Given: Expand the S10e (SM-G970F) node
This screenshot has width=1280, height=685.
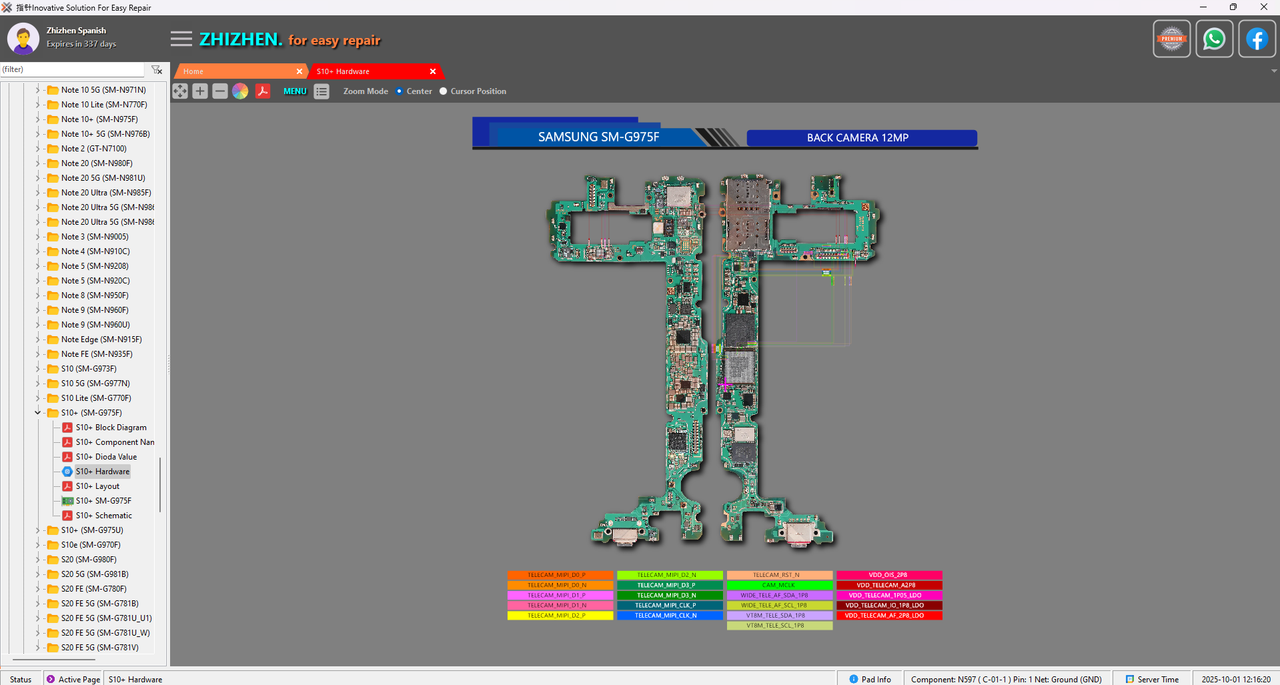Looking at the screenshot, I should click(38, 545).
